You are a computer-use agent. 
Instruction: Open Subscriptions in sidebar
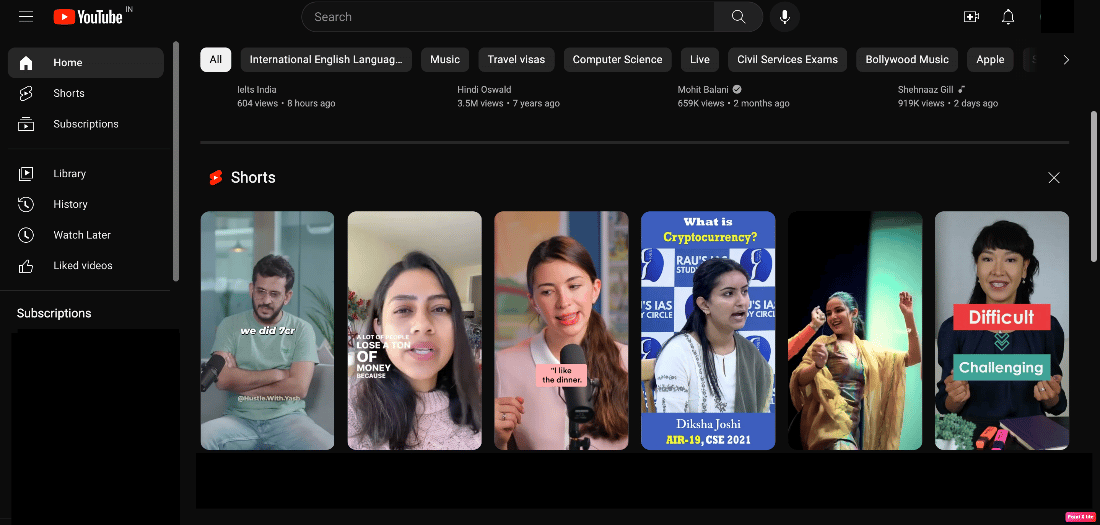[x=86, y=124]
